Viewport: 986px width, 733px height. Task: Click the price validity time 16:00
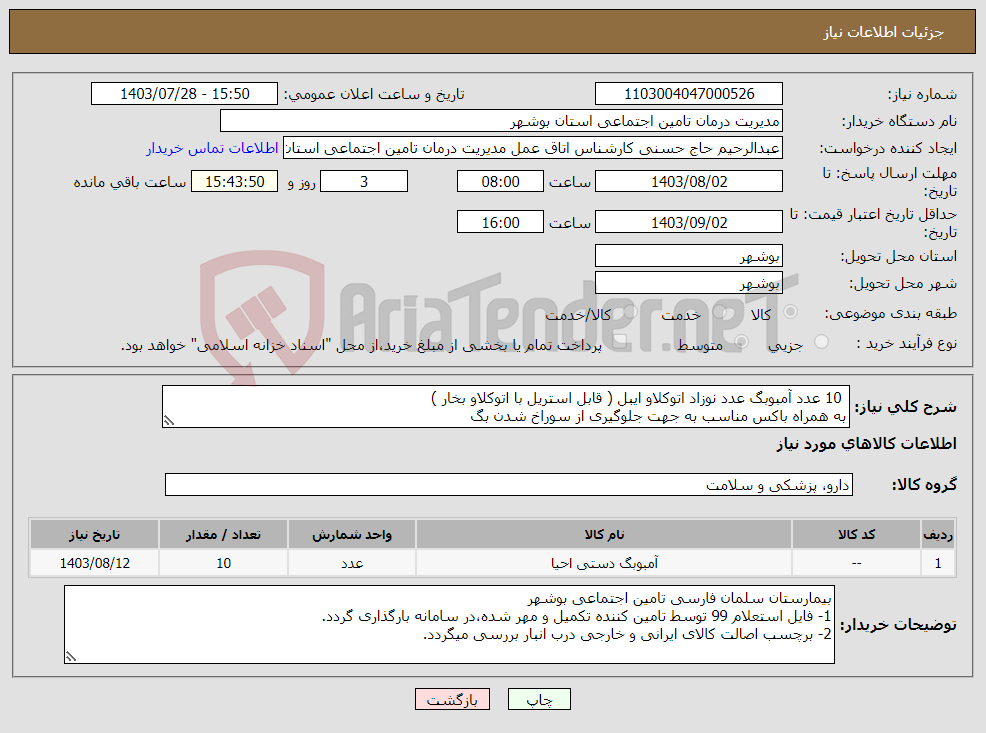[500, 223]
